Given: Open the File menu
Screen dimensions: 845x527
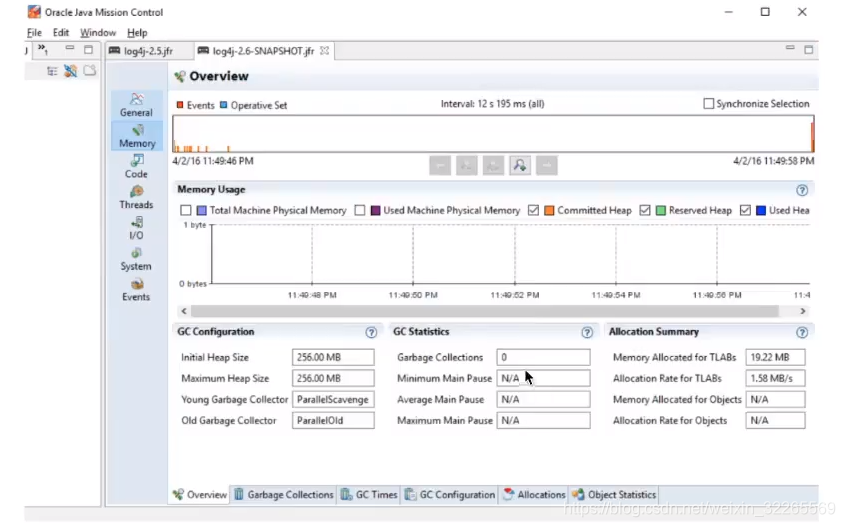Looking at the screenshot, I should [x=34, y=32].
